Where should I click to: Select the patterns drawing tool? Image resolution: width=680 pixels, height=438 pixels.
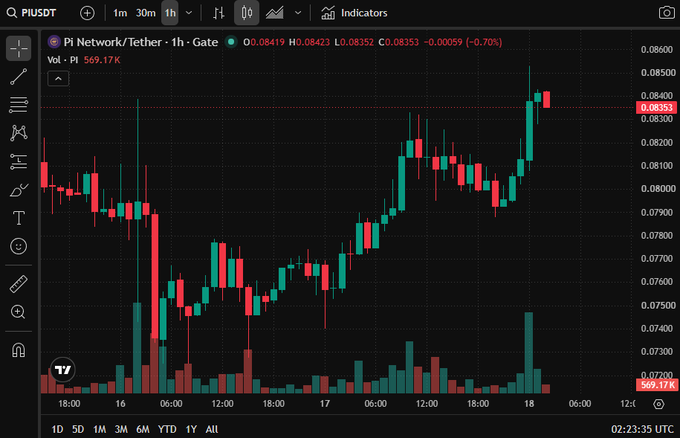pyautogui.click(x=19, y=133)
